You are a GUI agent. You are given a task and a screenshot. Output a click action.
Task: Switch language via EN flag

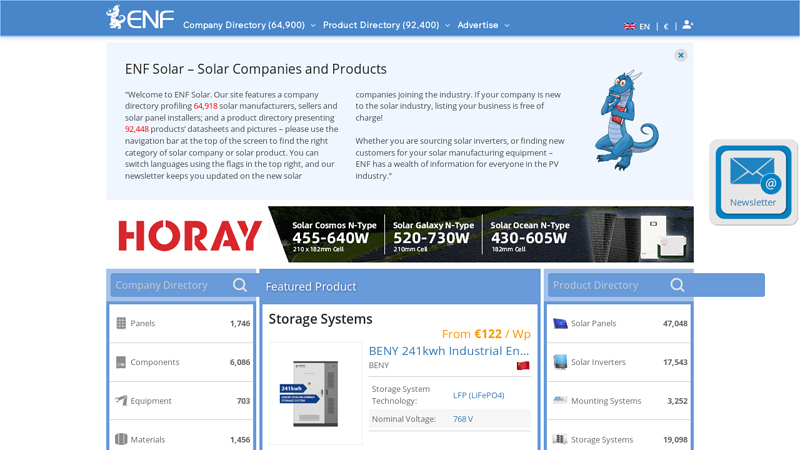636,26
